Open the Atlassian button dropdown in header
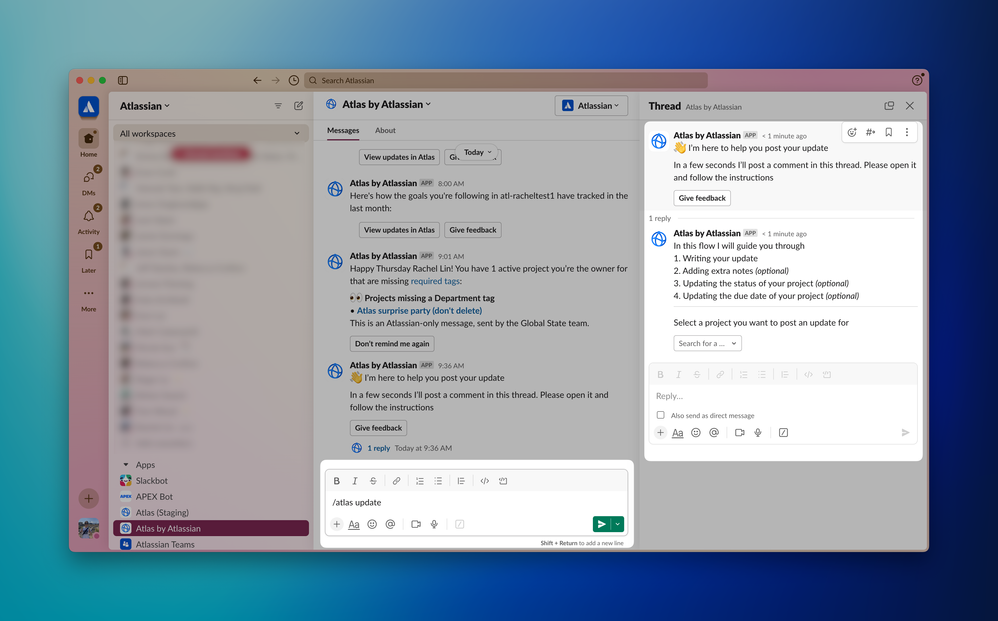 pos(591,106)
